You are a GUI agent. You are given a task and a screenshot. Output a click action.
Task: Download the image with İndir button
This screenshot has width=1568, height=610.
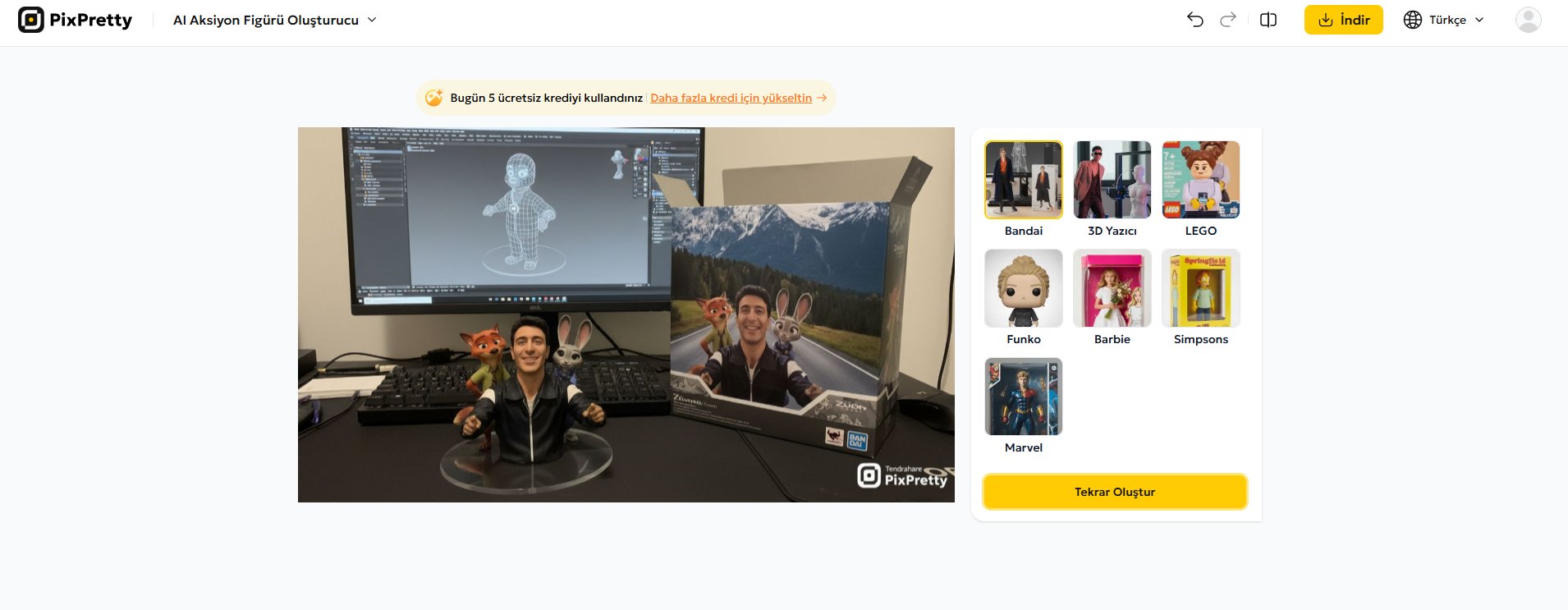click(1343, 20)
